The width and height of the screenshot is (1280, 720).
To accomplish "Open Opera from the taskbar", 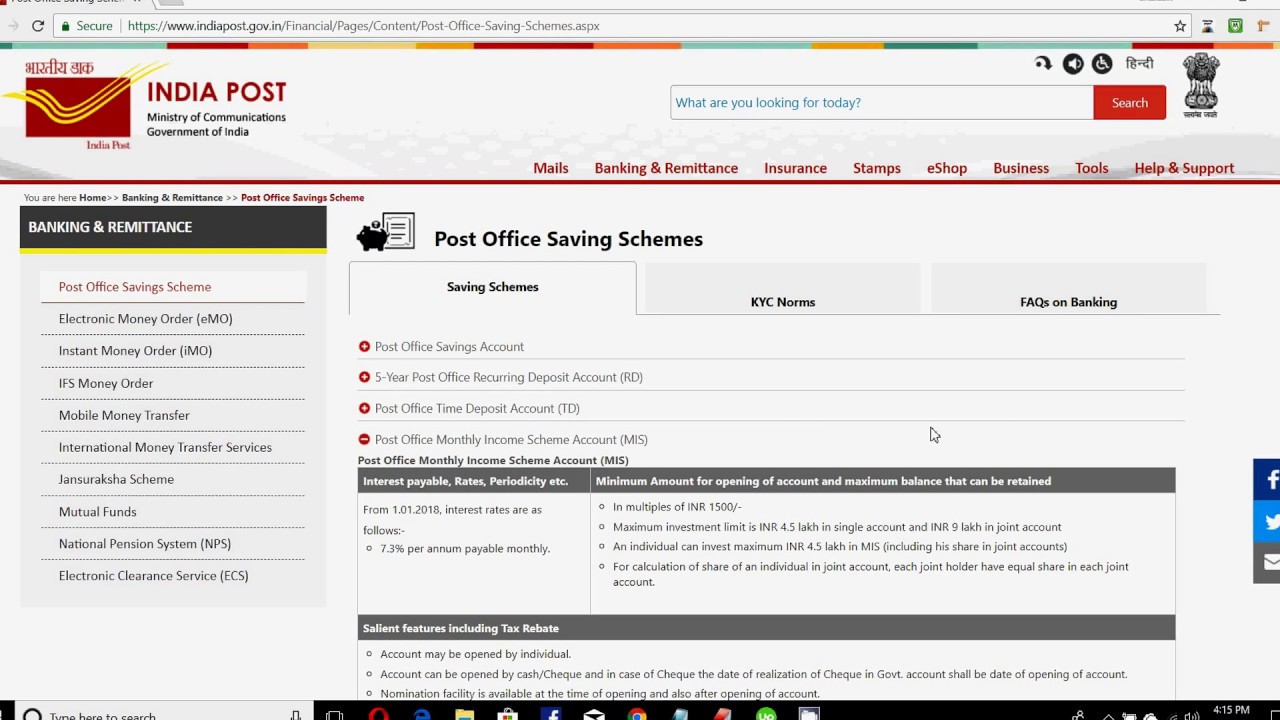I will (x=378, y=715).
